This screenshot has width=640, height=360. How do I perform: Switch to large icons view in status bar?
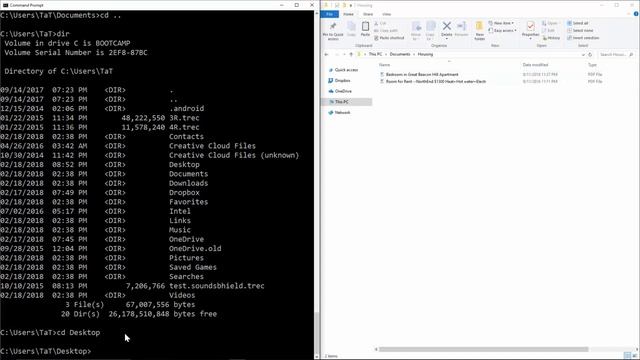(634, 356)
